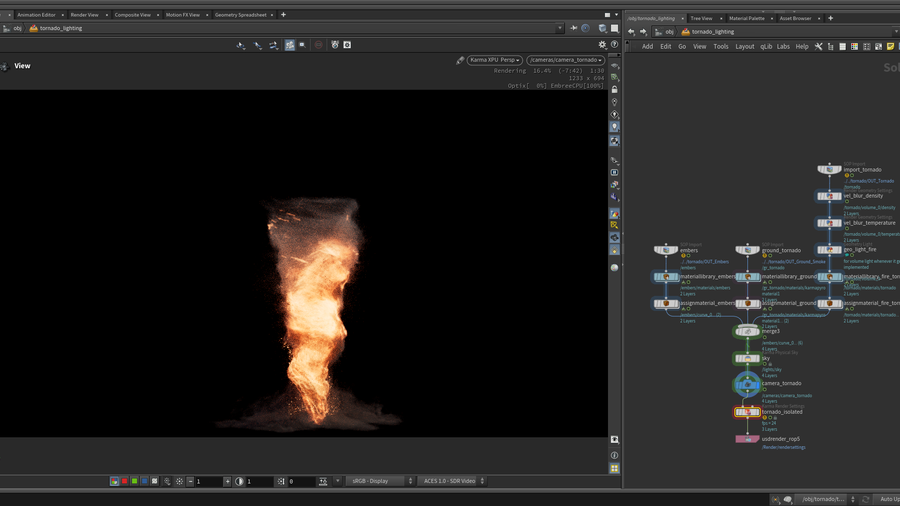Click the back arrow in network editor
This screenshot has width=900, height=506.
[631, 31]
